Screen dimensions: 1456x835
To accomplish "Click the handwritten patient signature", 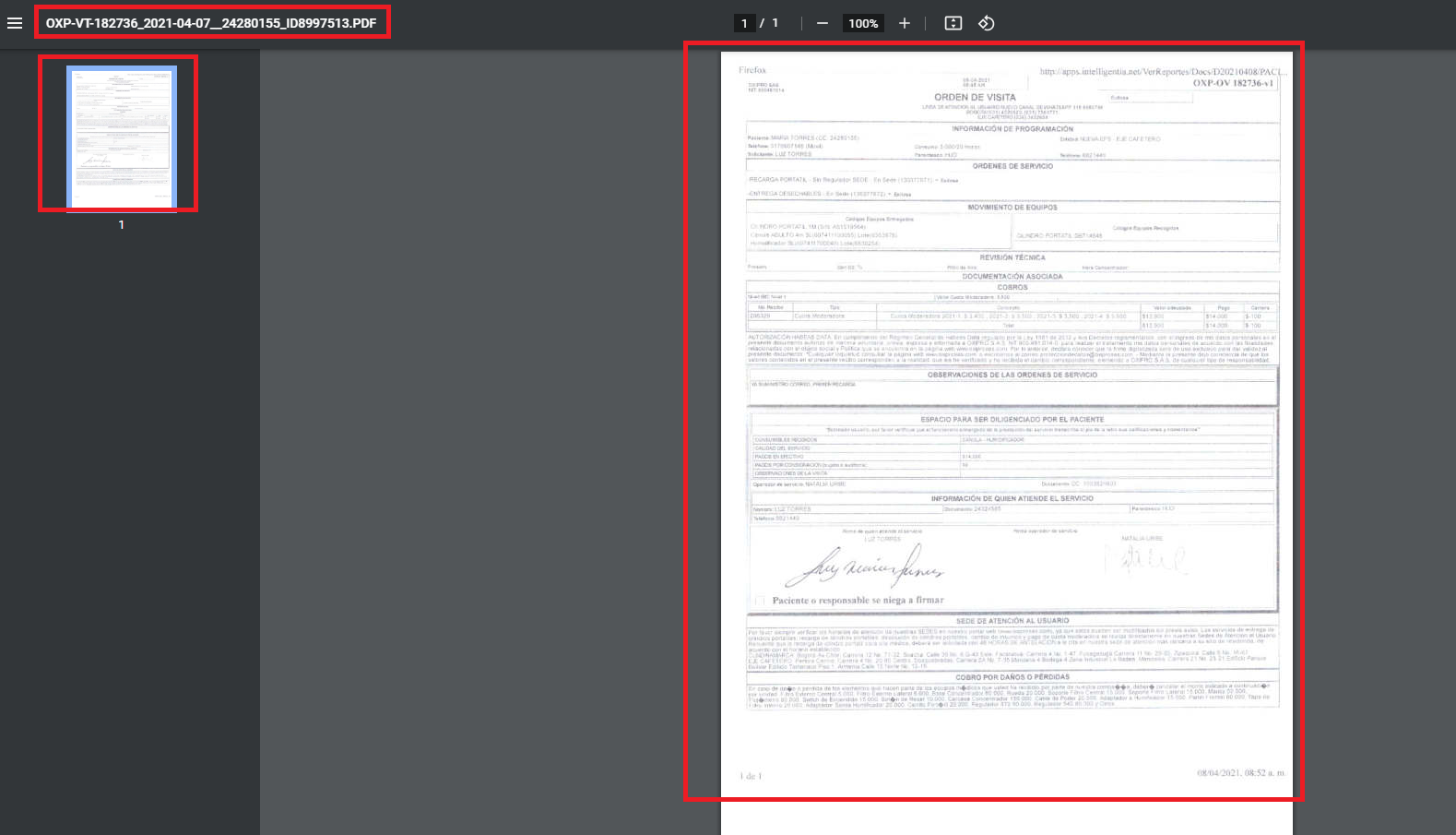I will pos(864,566).
